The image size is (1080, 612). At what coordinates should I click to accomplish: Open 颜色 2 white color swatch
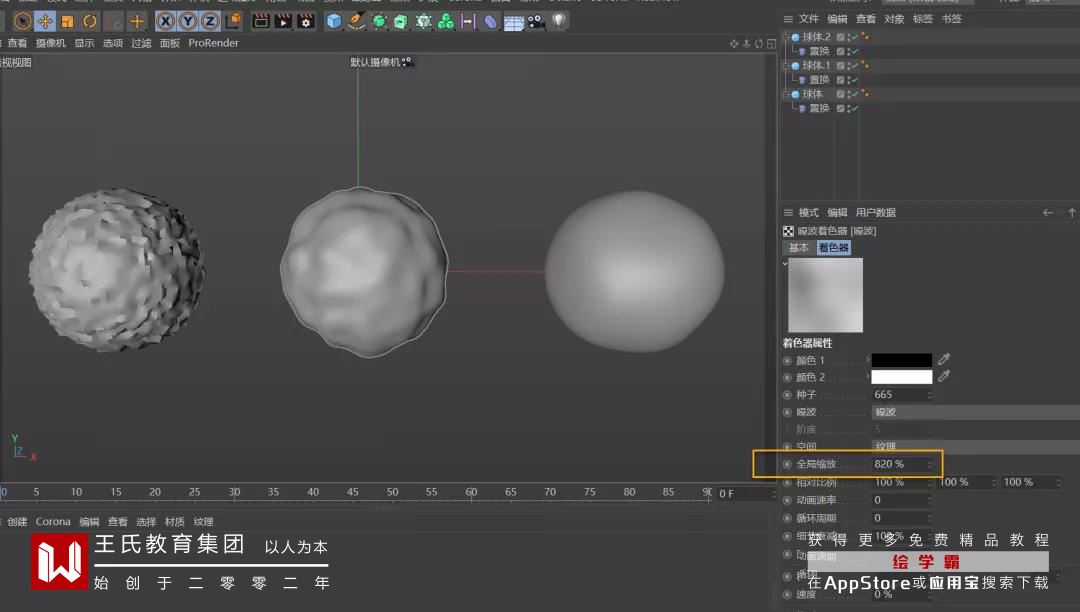click(902, 377)
